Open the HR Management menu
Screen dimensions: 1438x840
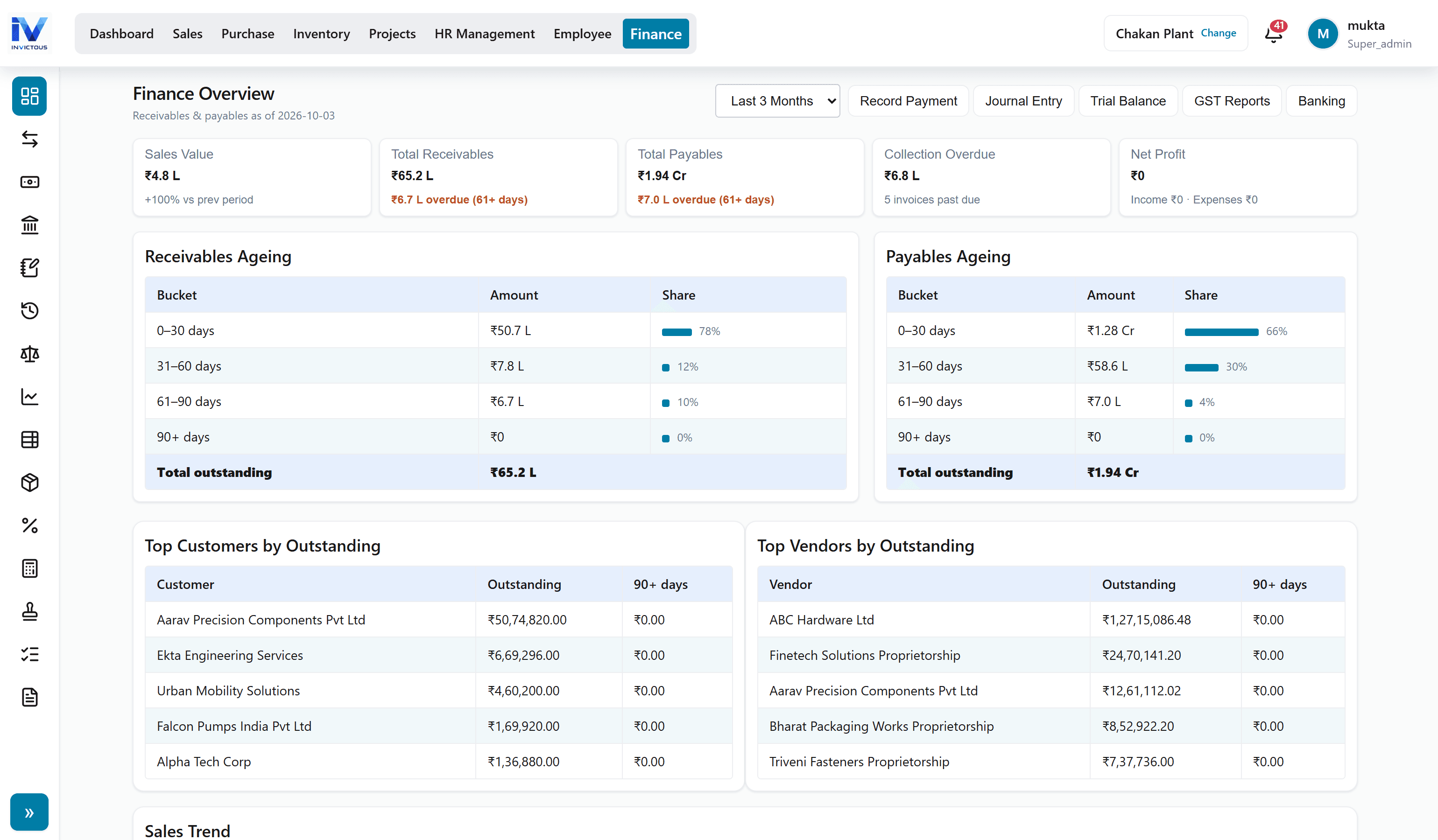(485, 34)
